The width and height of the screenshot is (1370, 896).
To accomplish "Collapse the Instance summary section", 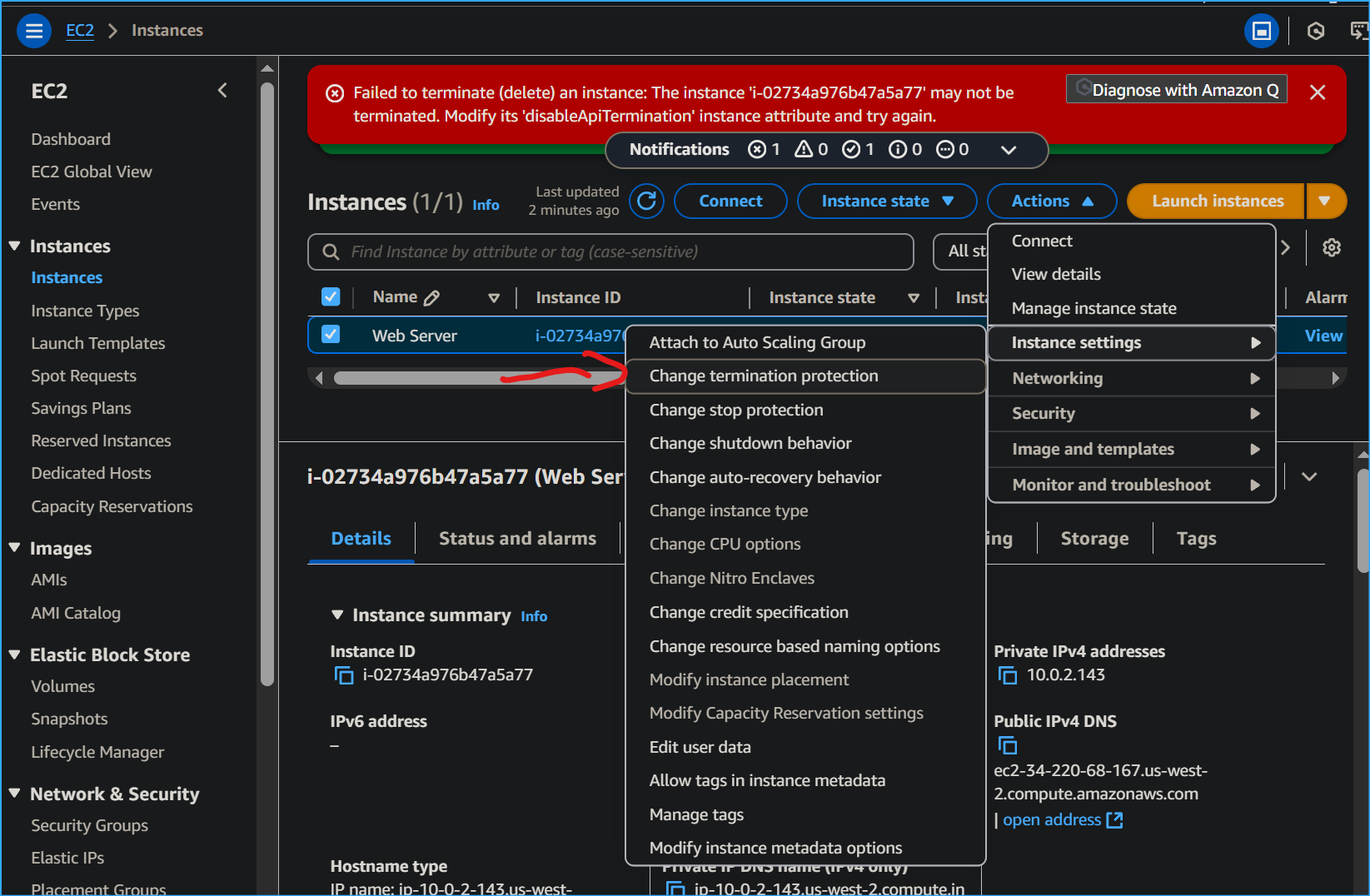I will pyautogui.click(x=336, y=615).
